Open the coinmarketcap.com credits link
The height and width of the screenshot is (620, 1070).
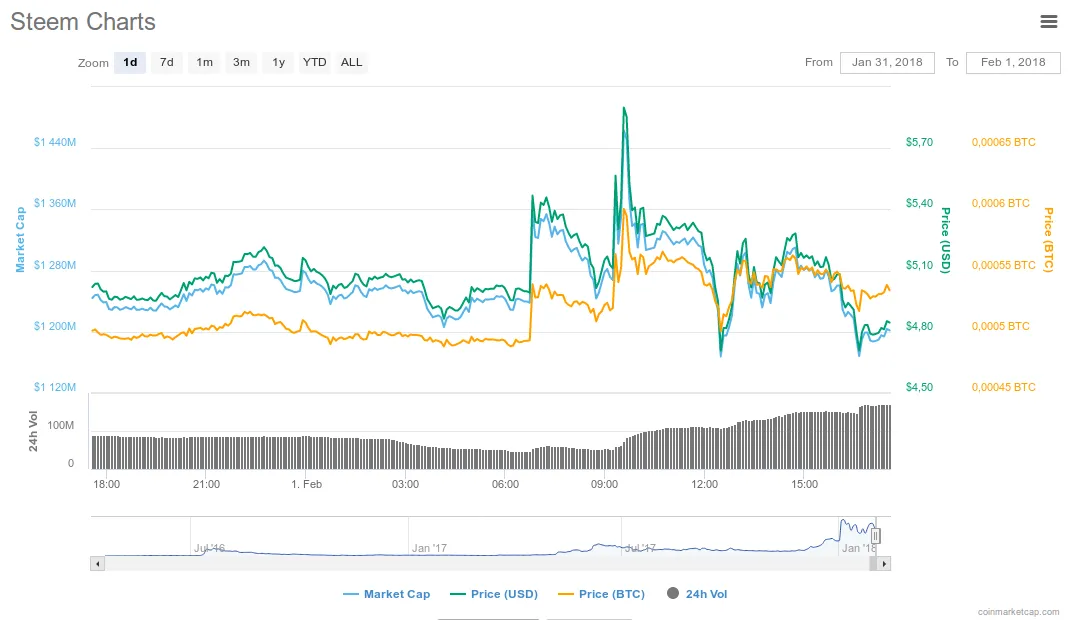(1018, 612)
